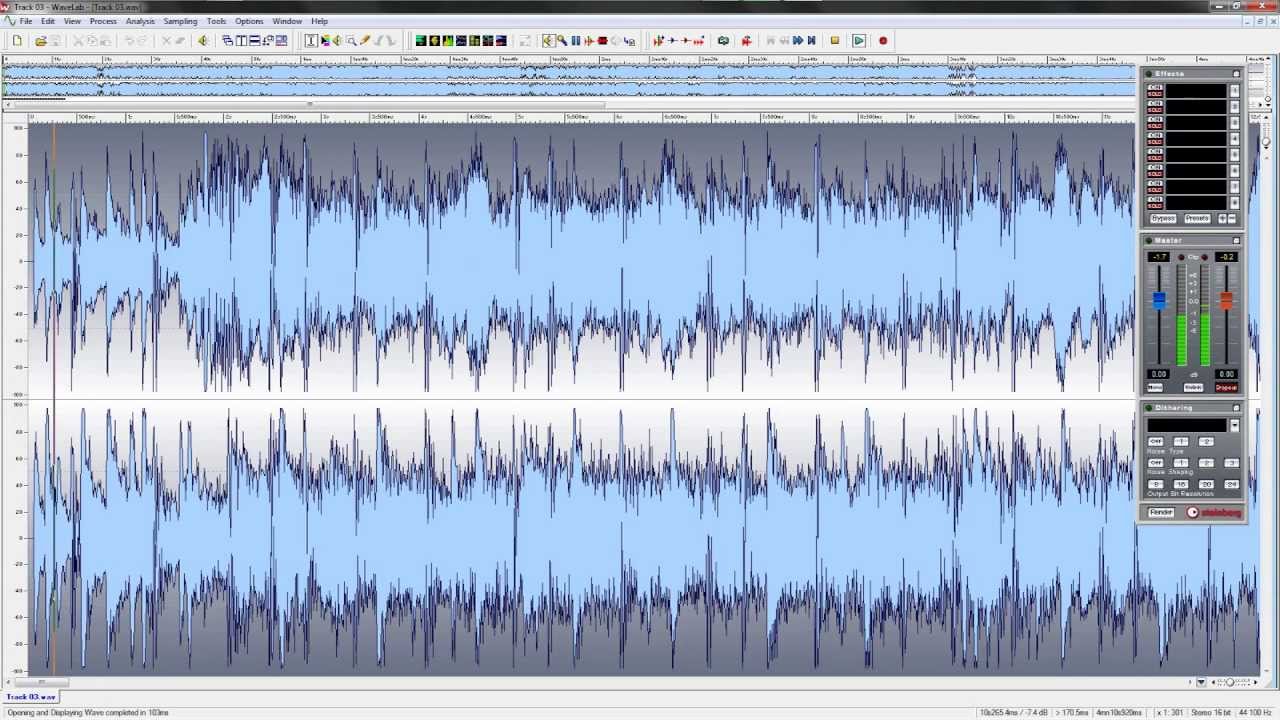Toggle the Master section power LED
The image size is (1280, 720).
click(1149, 241)
